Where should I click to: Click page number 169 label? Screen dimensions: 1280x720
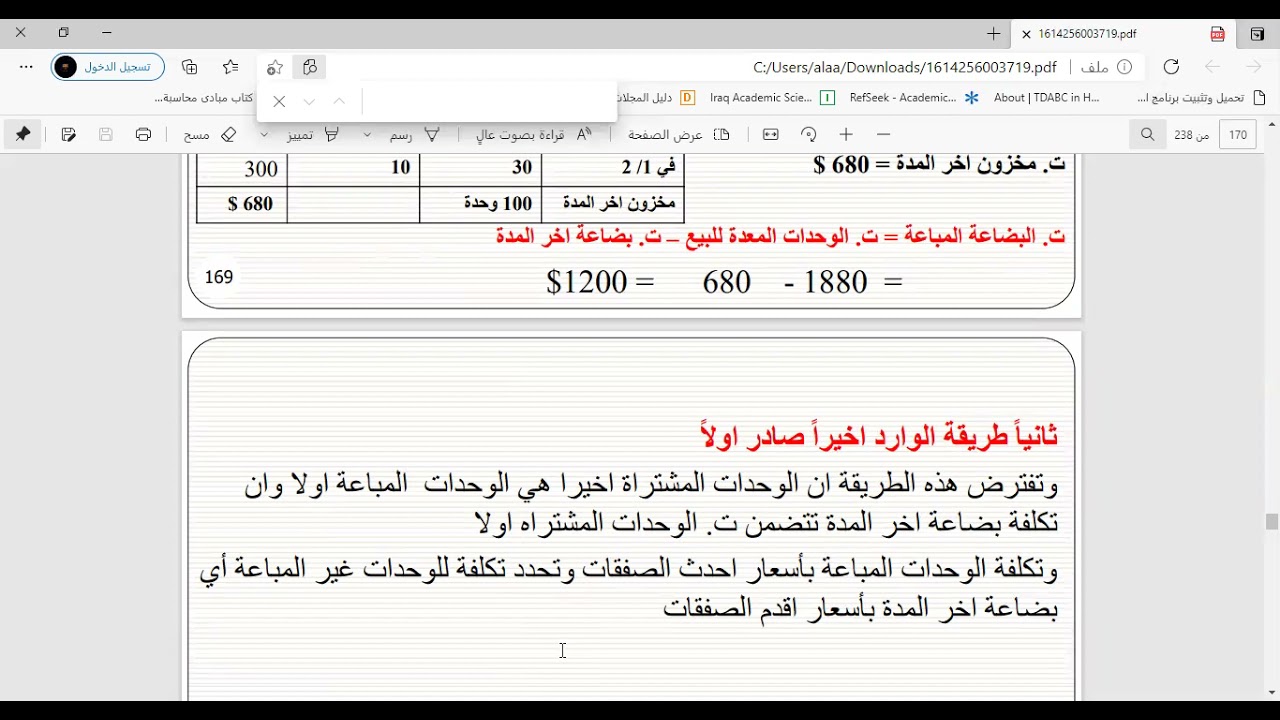[219, 277]
